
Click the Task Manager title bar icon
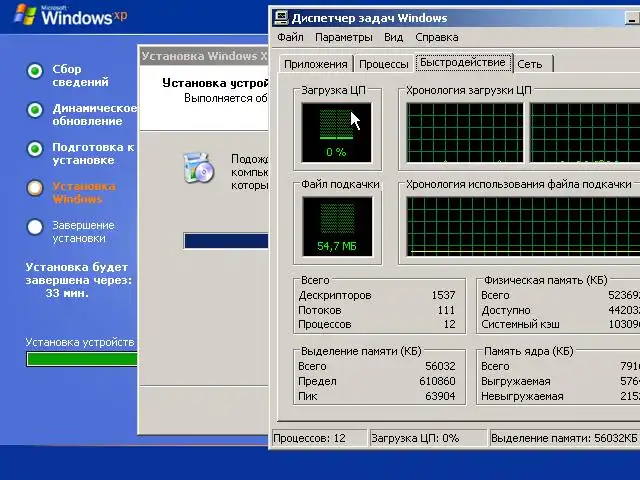click(x=281, y=18)
